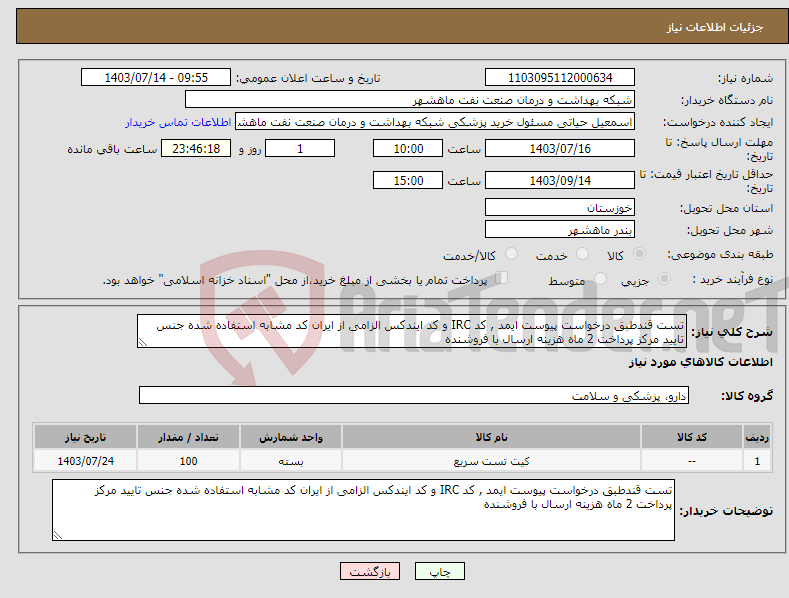Click the quantity cell showing 100
The width and height of the screenshot is (789, 598).
click(188, 461)
